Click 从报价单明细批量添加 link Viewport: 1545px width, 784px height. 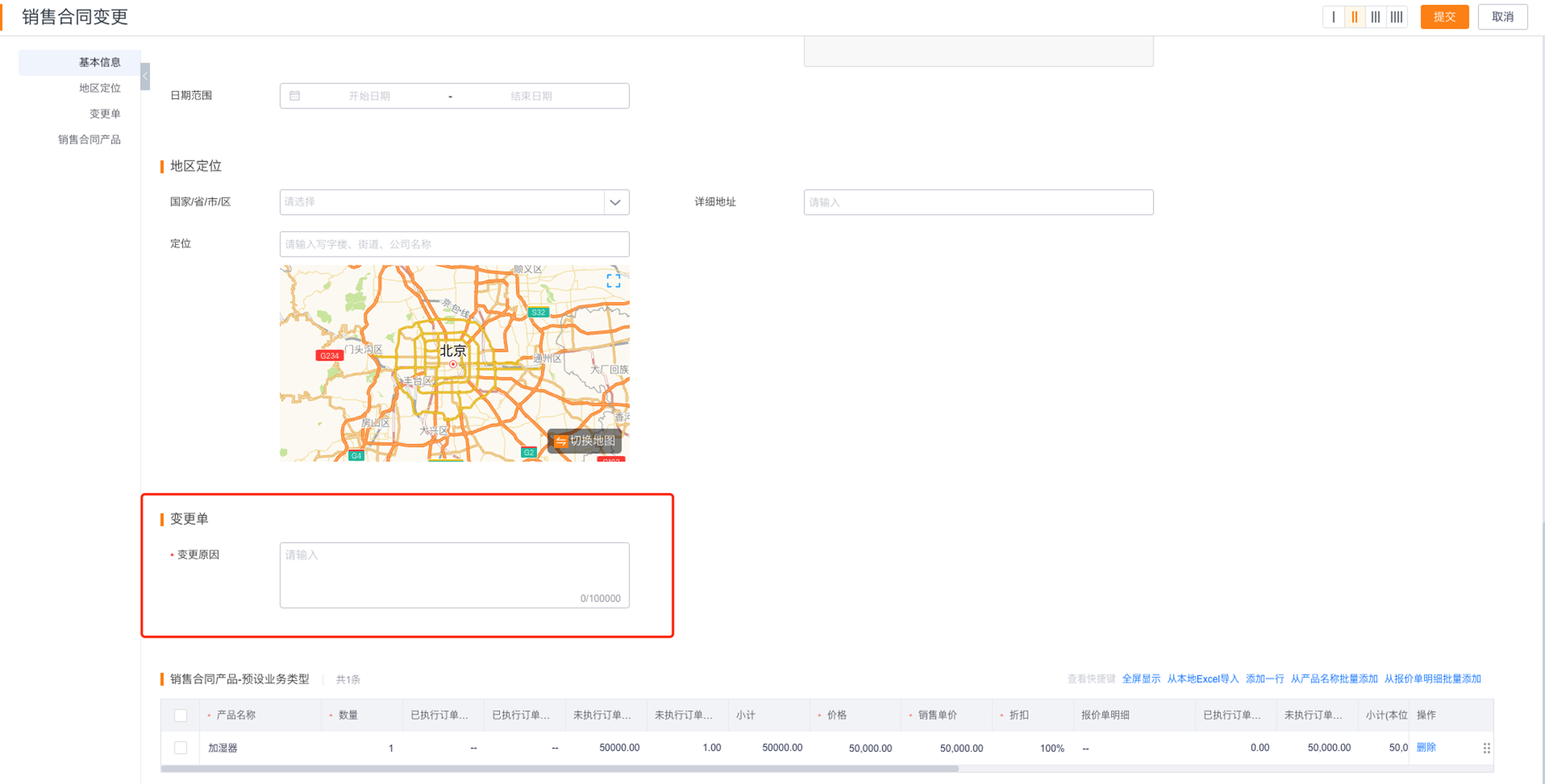coord(1432,678)
